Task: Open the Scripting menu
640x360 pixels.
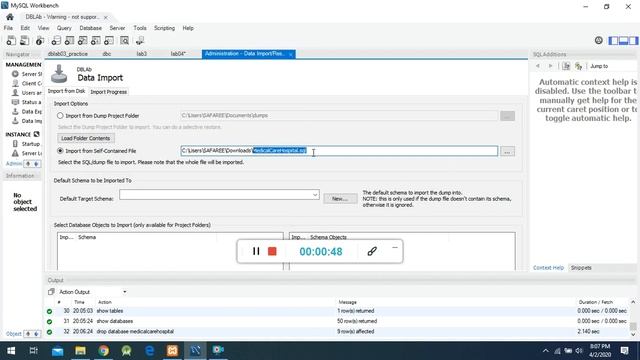Action: [164, 28]
